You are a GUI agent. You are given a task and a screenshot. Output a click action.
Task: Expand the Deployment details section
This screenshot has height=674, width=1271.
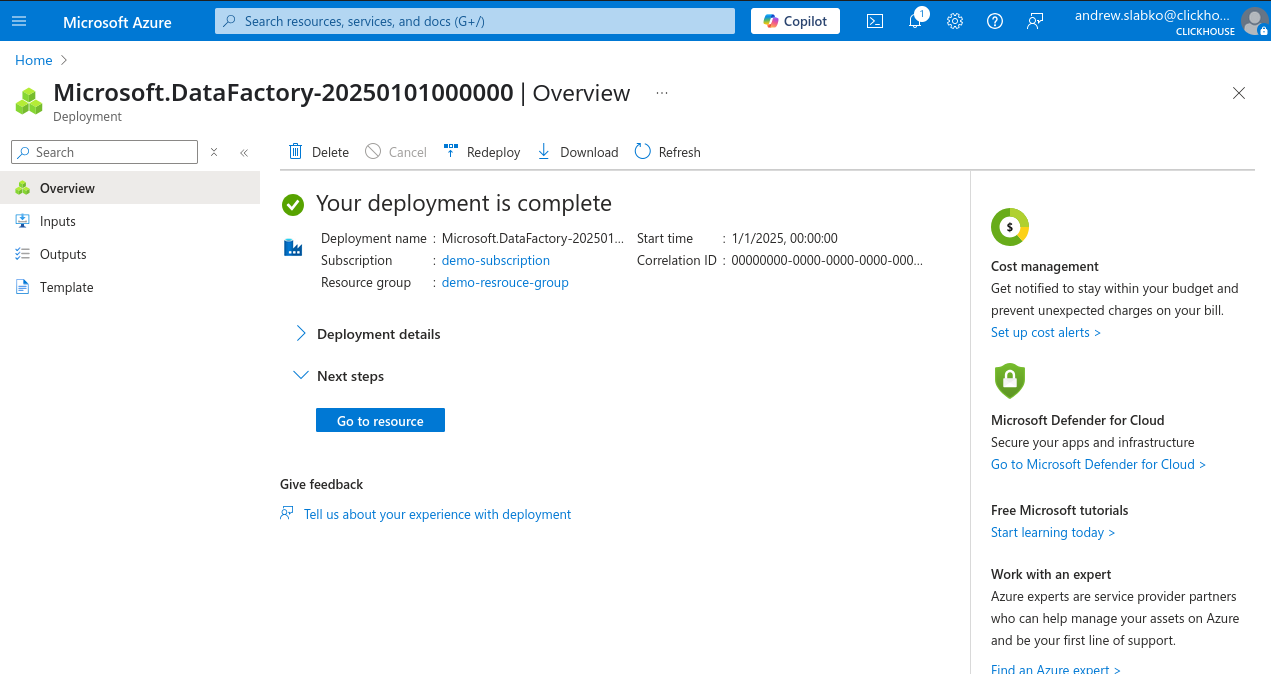pos(300,333)
